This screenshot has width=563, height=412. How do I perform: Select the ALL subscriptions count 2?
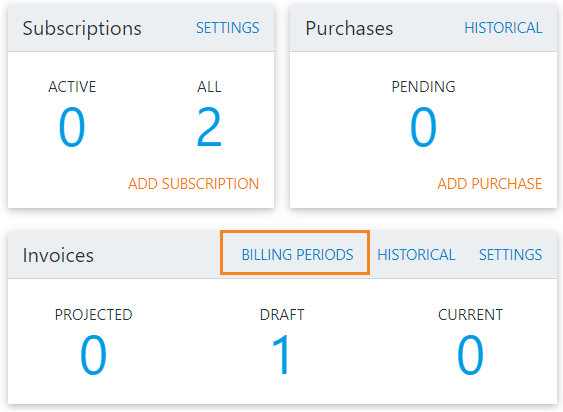coord(209,127)
